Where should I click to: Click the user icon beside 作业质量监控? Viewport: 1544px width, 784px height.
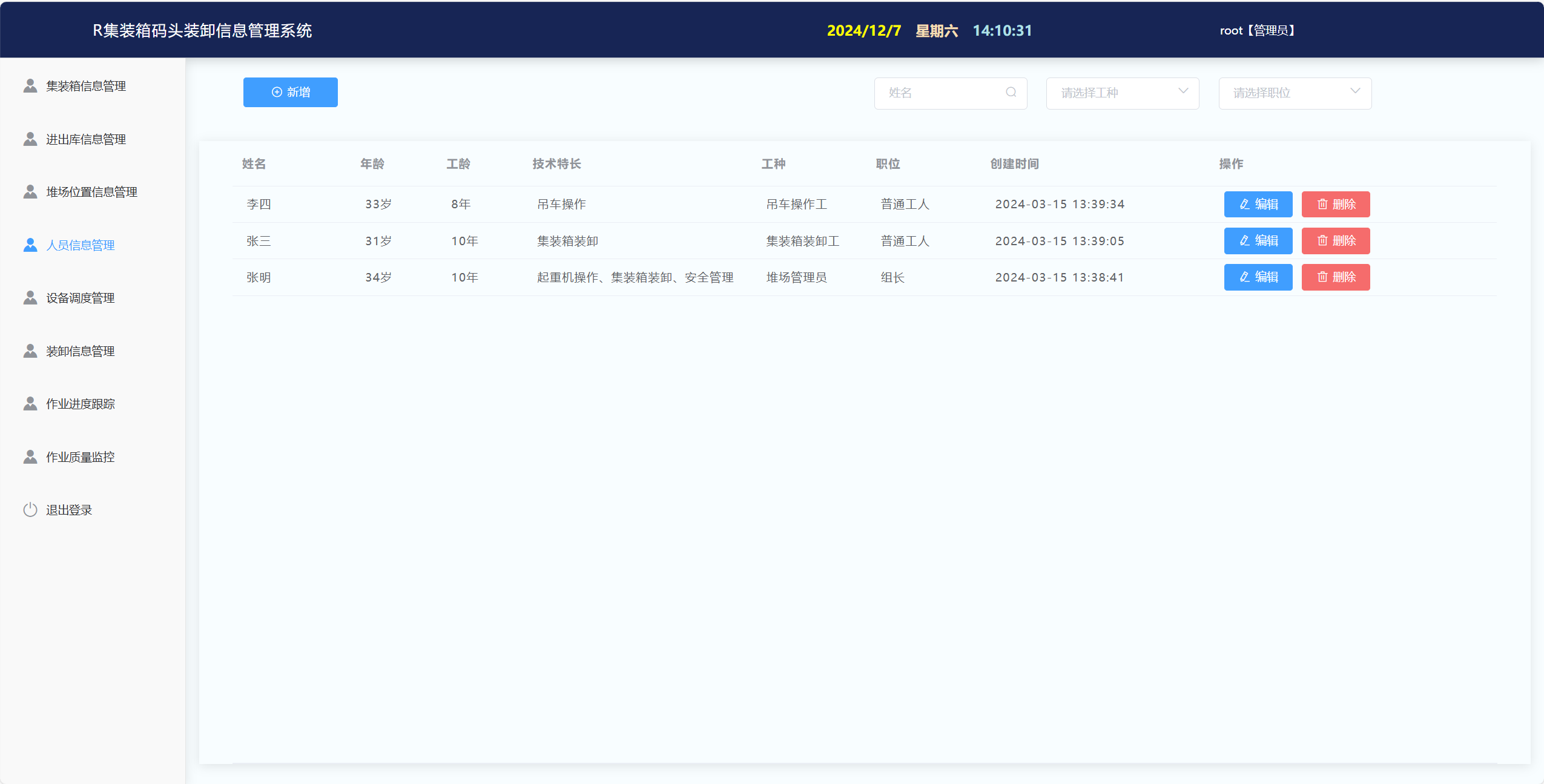pos(30,457)
